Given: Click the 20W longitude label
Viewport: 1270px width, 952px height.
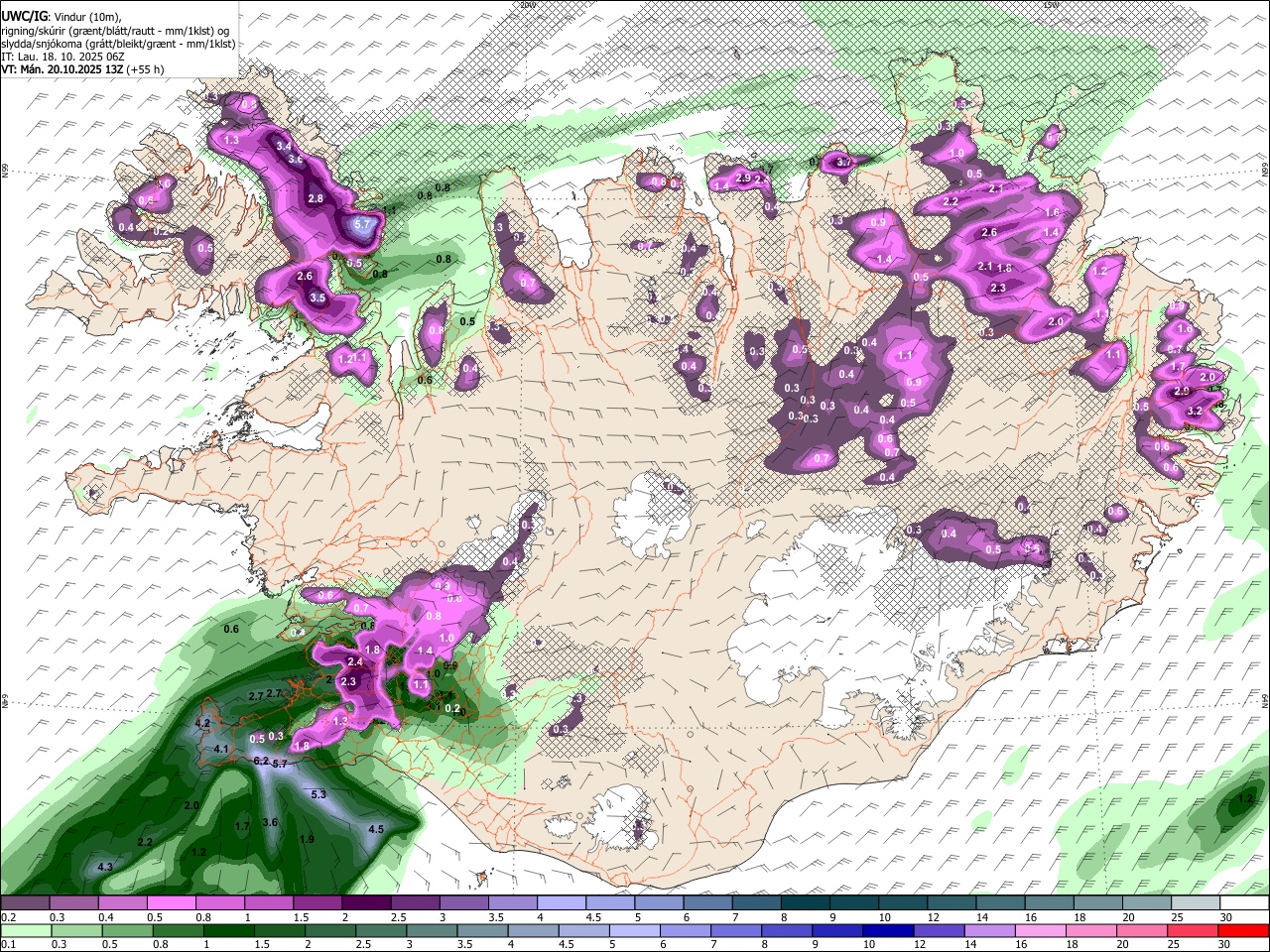Looking at the screenshot, I should click(527, 5).
